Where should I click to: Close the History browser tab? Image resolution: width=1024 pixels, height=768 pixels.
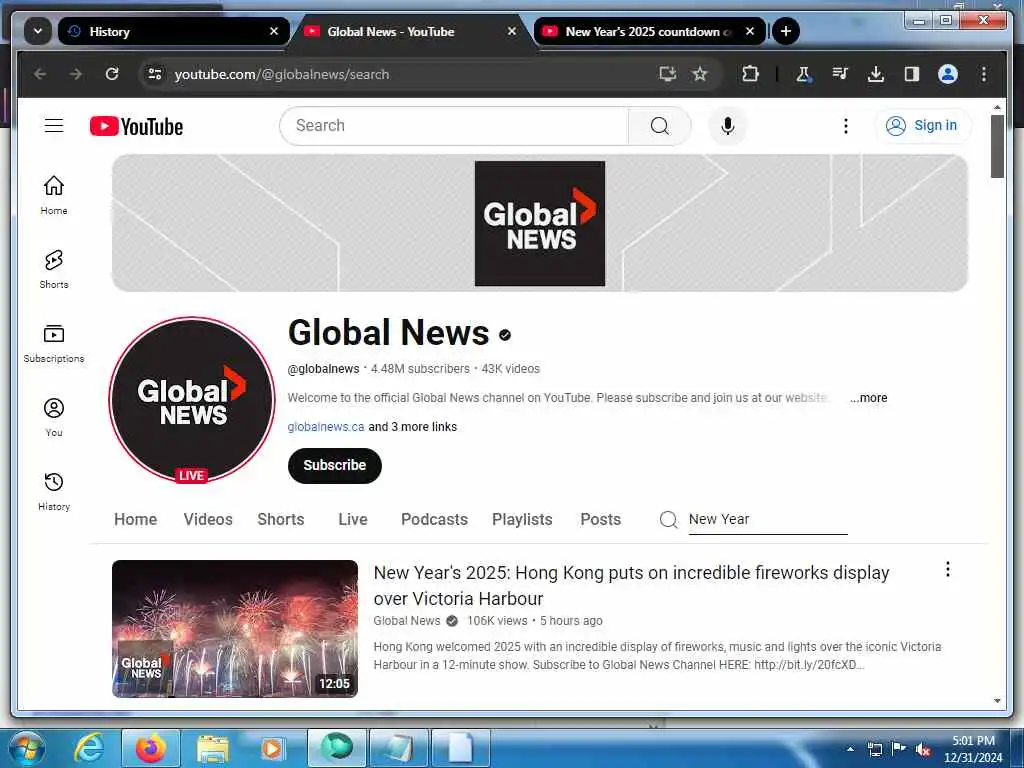[274, 31]
